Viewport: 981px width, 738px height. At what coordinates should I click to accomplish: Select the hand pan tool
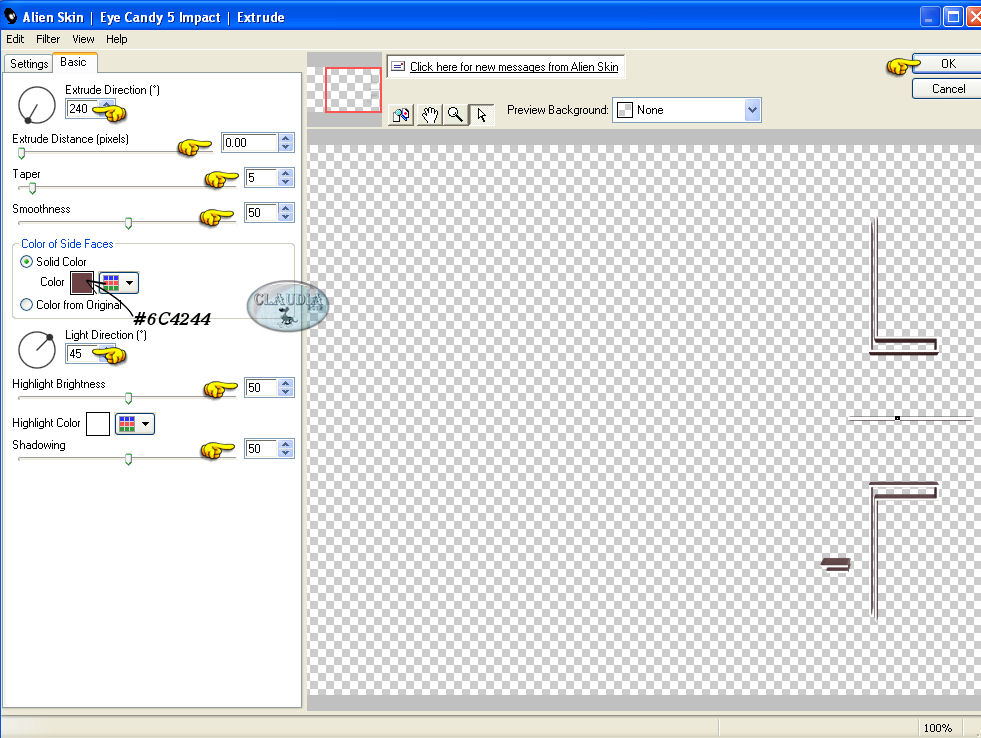pos(430,115)
